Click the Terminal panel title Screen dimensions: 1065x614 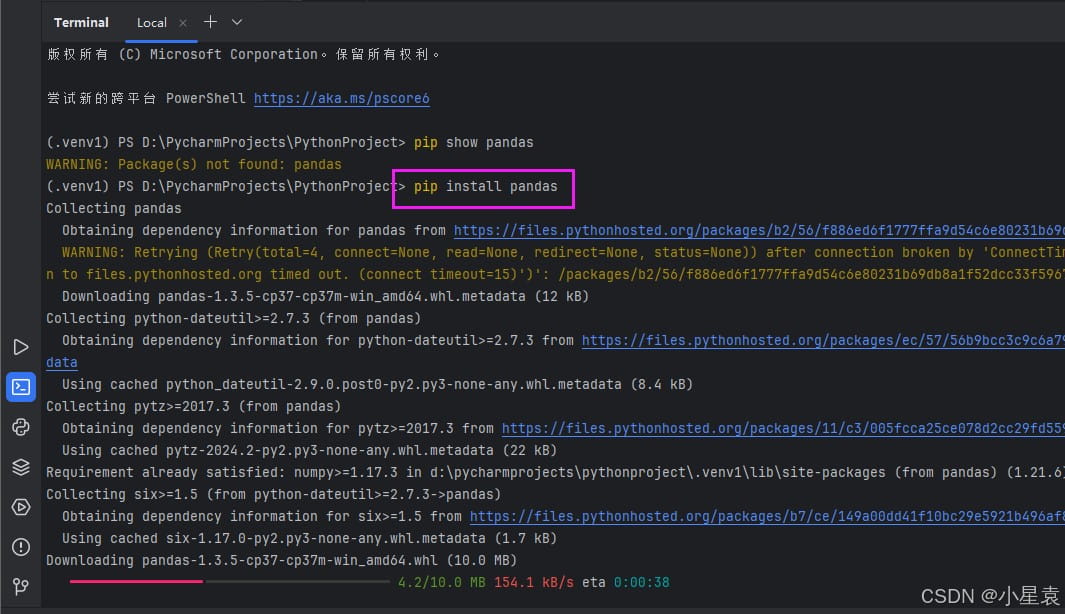point(82,22)
